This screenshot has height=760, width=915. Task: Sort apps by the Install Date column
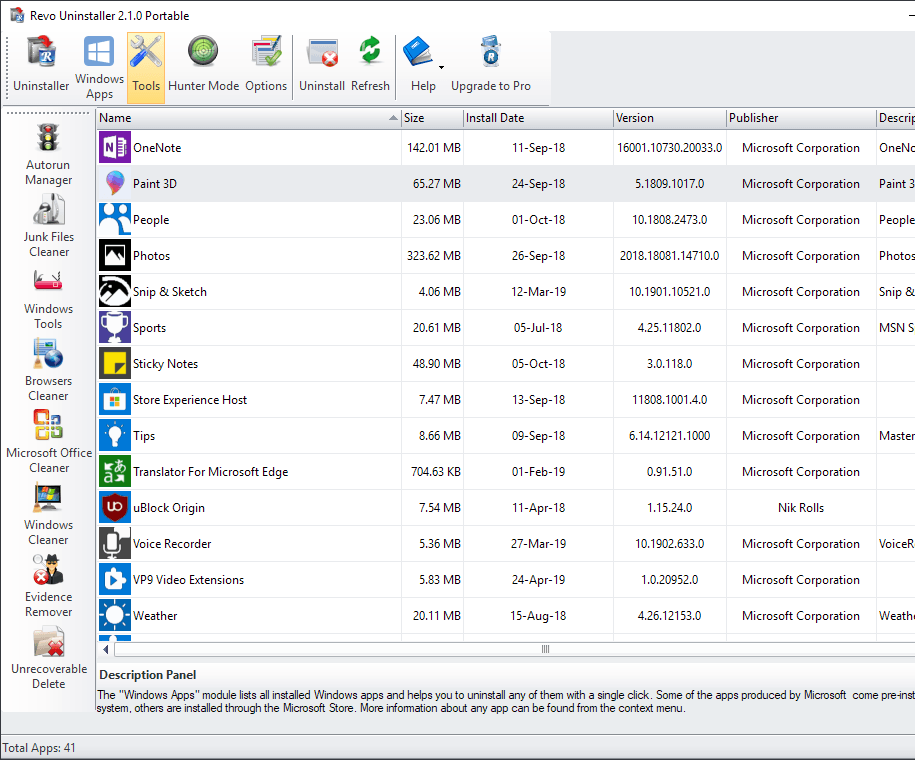pyautogui.click(x=537, y=117)
